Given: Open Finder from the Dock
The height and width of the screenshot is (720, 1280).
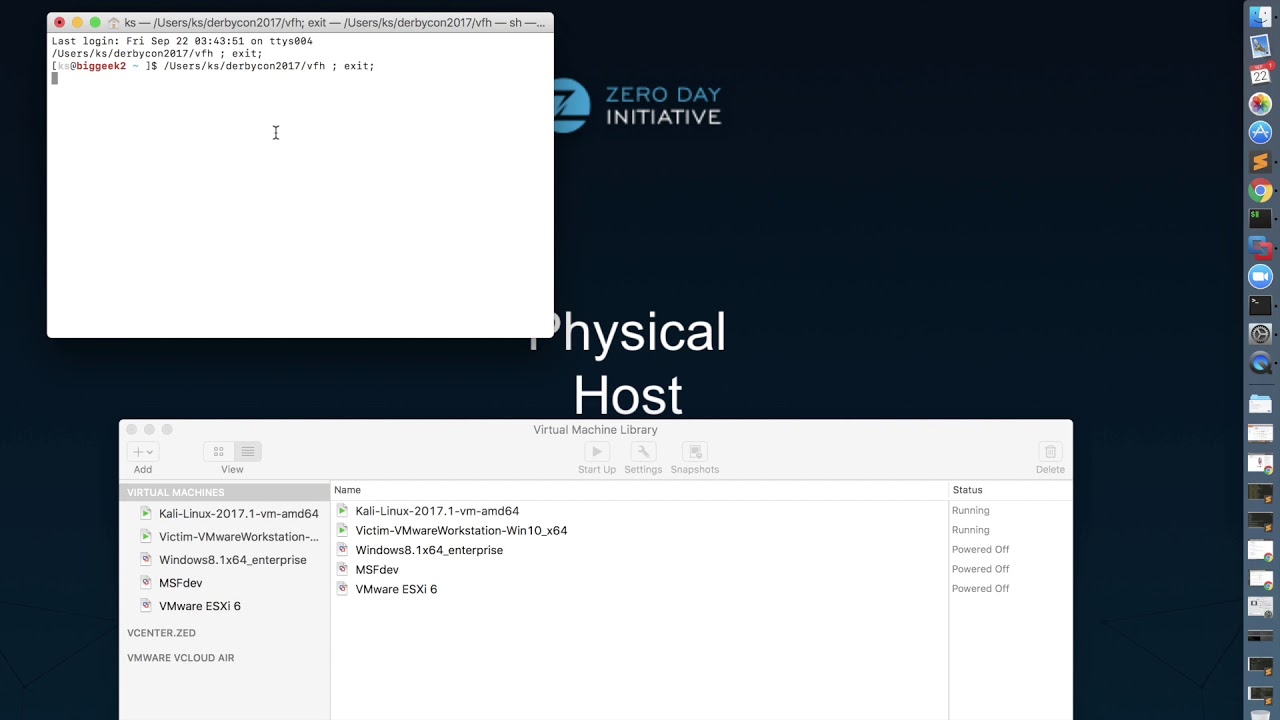Looking at the screenshot, I should [1260, 17].
